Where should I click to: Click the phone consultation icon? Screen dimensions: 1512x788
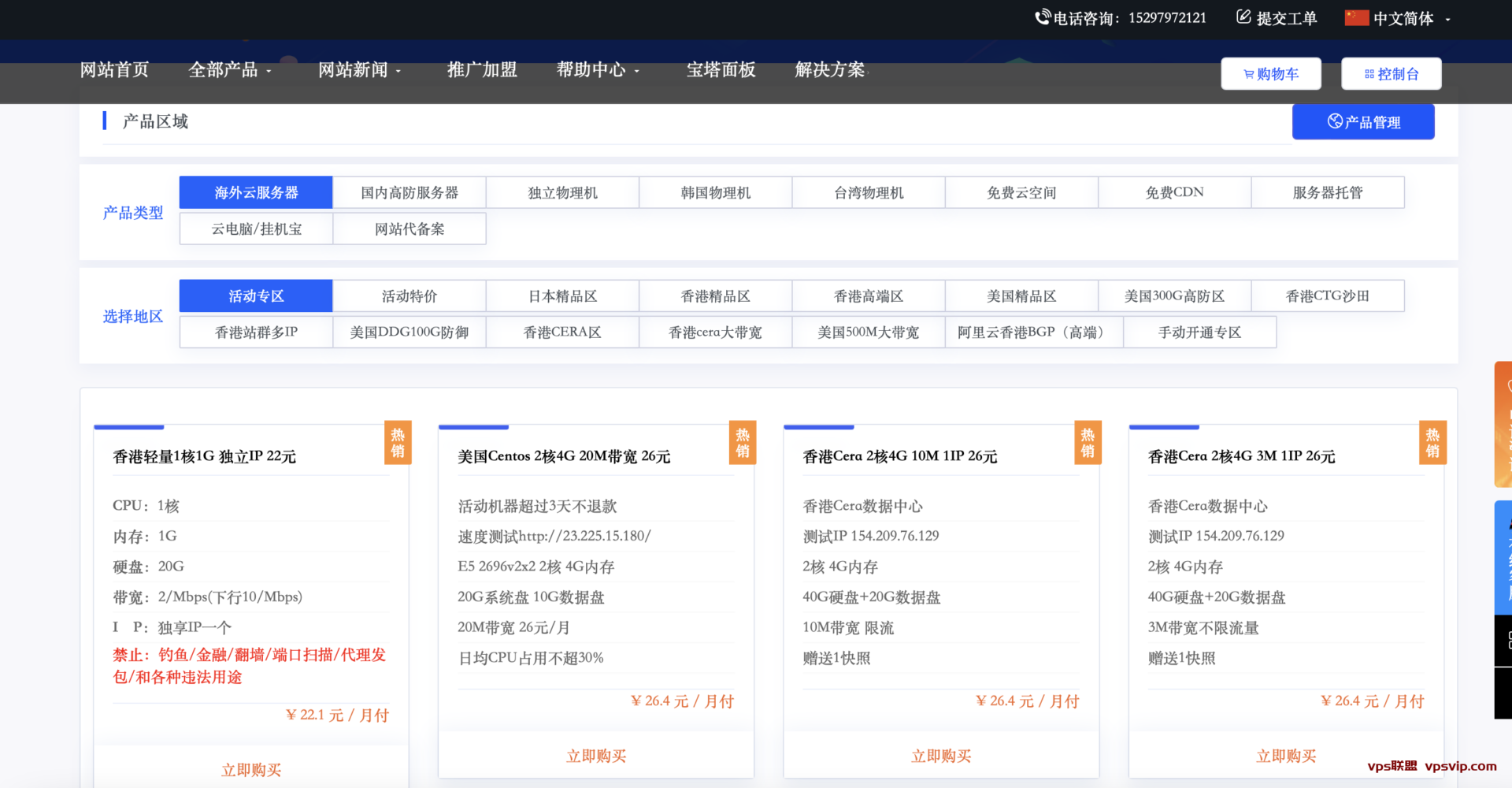(x=1043, y=17)
